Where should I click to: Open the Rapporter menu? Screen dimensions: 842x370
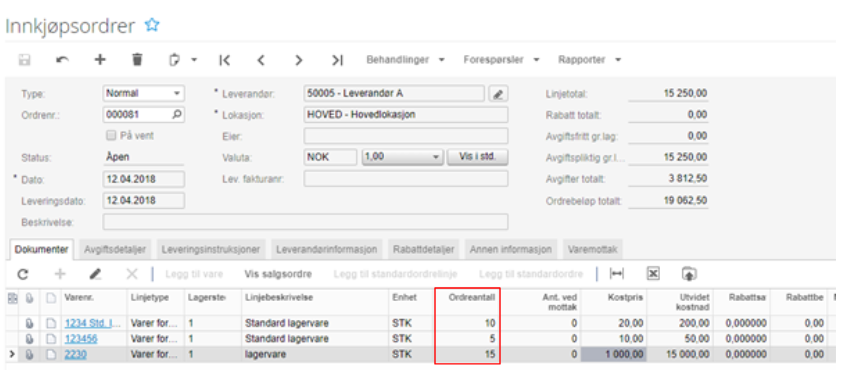click(x=589, y=60)
